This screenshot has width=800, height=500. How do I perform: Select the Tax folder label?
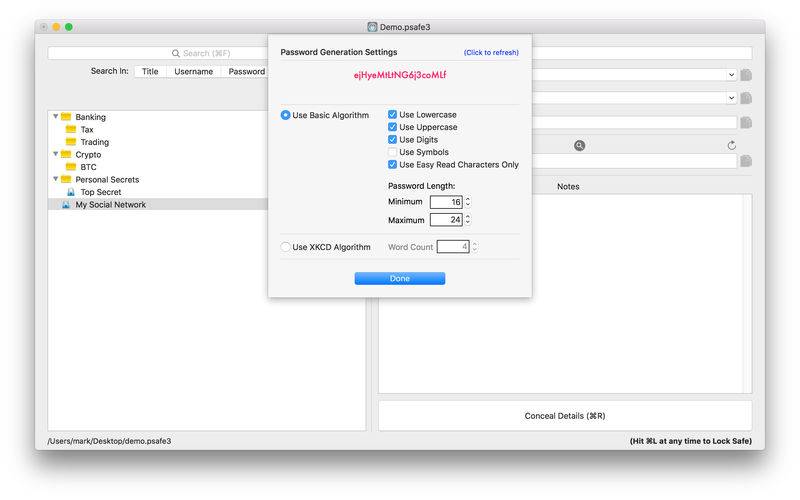pos(87,130)
